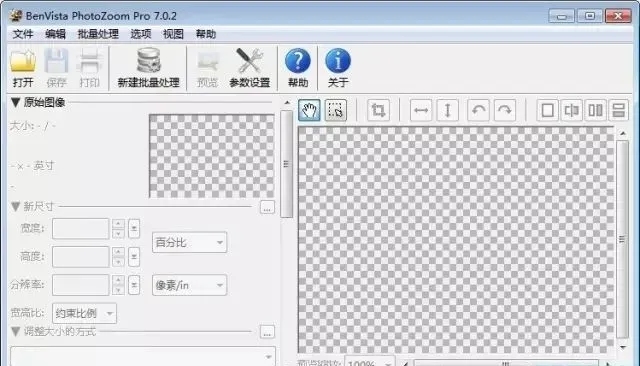The height and width of the screenshot is (366, 640).
Task: Open the 像素/in resolution unit dropdown
Action: pos(189,285)
